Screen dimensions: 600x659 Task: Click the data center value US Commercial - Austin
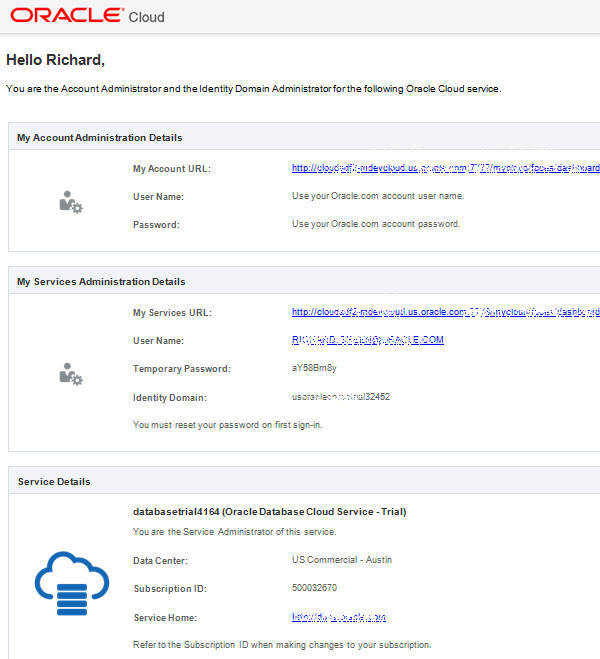pos(342,560)
